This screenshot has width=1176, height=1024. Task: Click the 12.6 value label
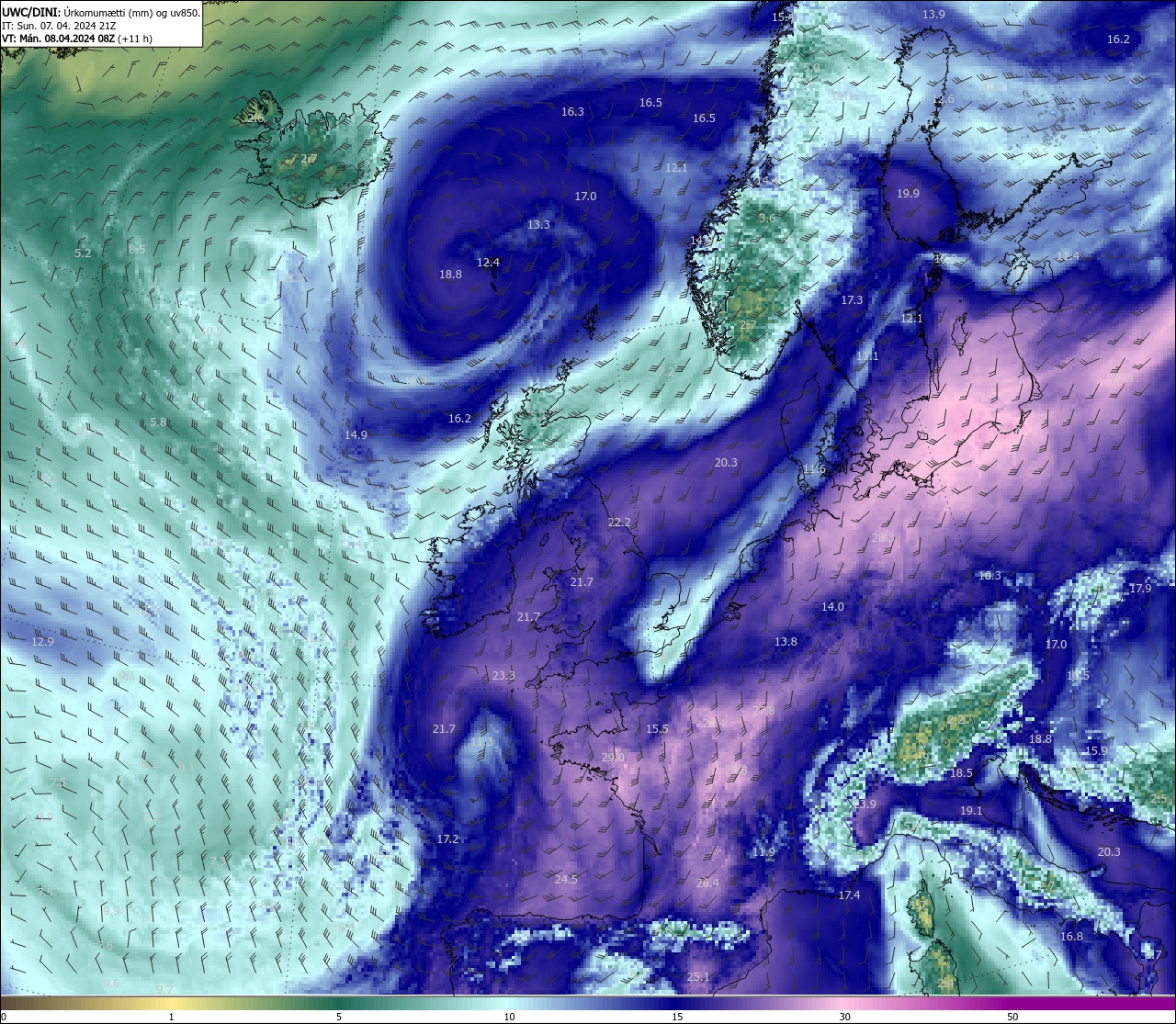[x=944, y=99]
